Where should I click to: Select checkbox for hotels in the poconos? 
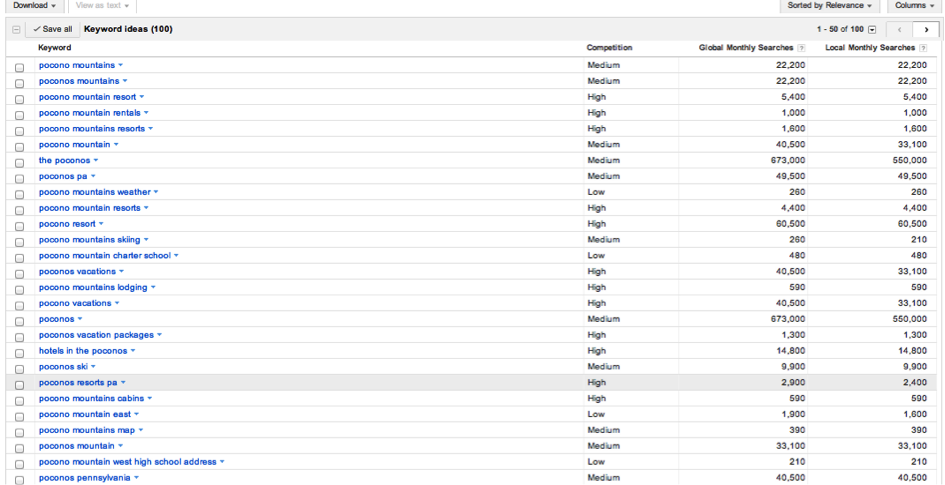click(x=19, y=353)
